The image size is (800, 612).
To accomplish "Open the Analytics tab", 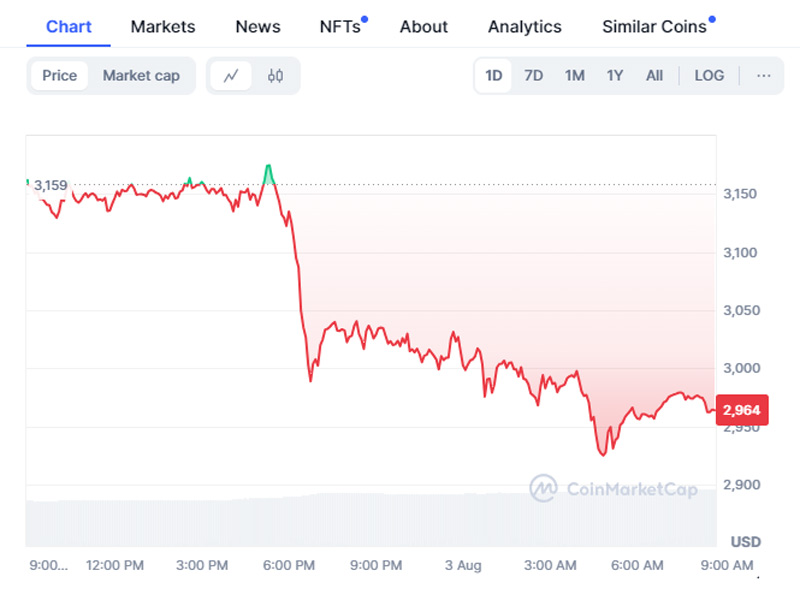I will 525,27.
